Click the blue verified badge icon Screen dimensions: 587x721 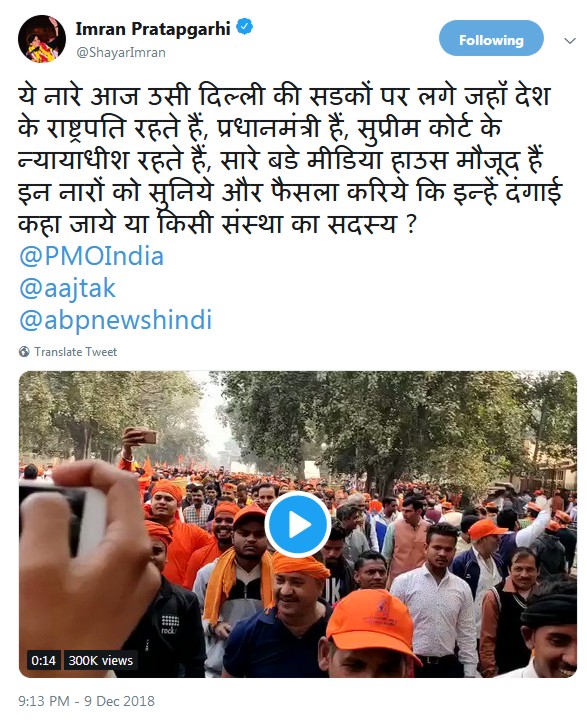click(244, 28)
